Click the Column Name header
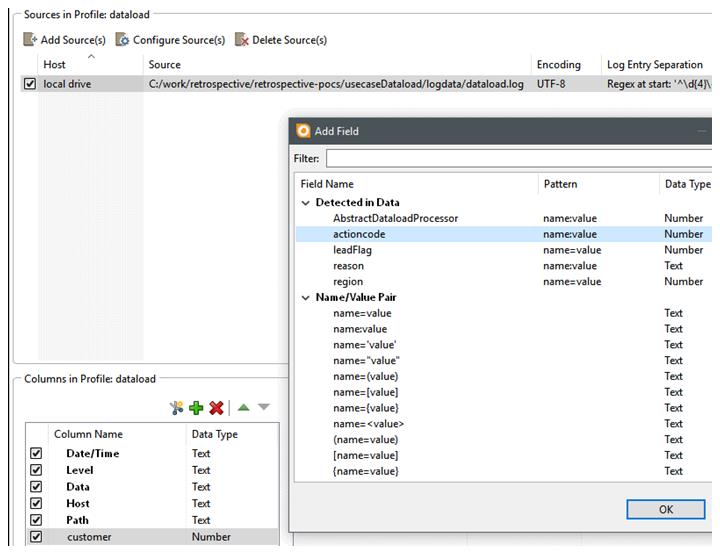 (88, 434)
